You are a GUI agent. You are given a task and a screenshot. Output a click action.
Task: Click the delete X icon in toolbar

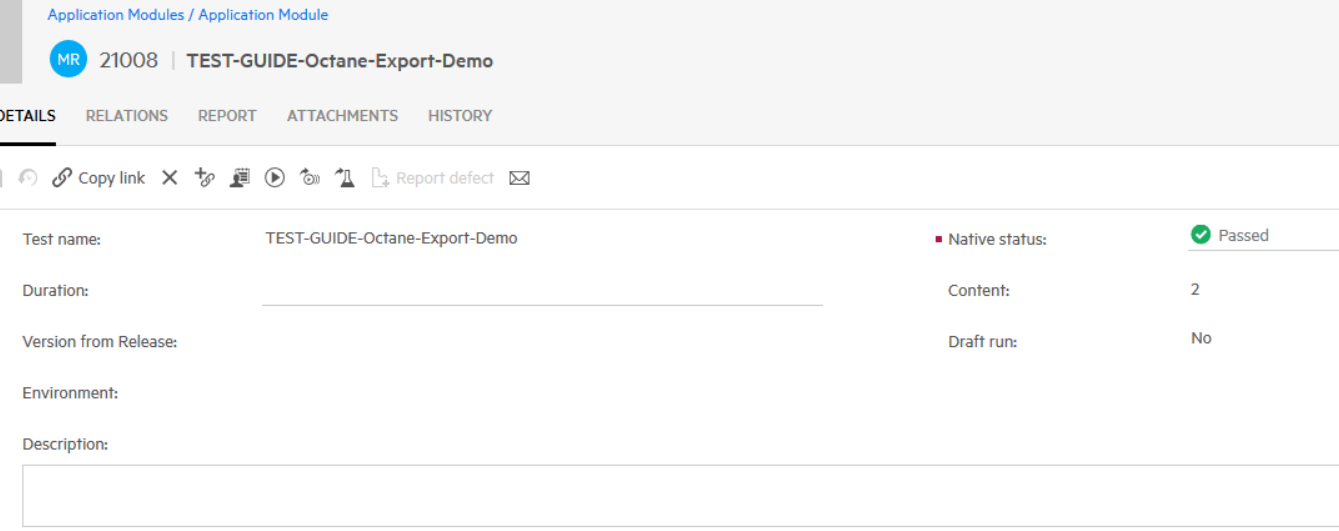coord(170,178)
